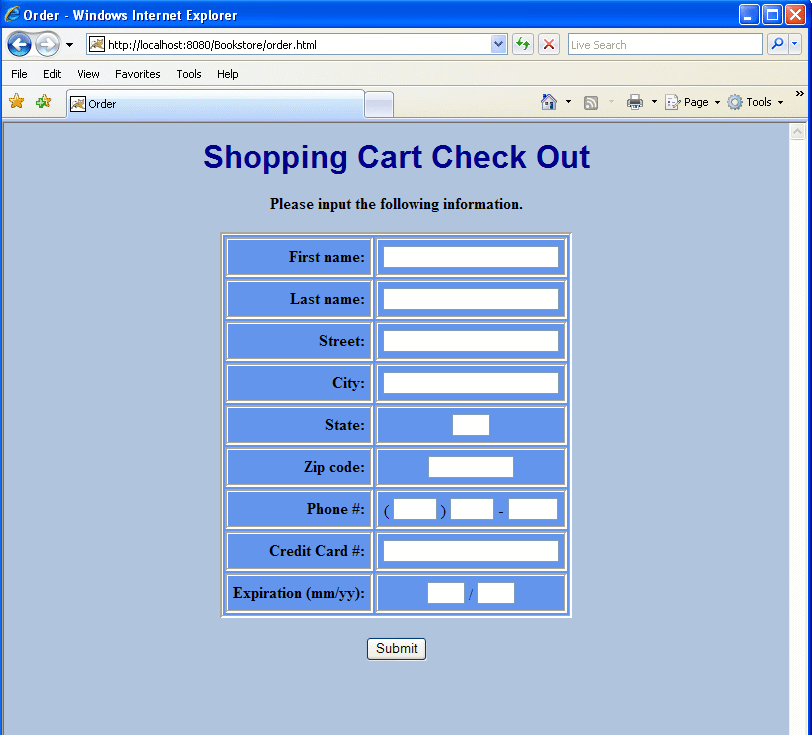The height and width of the screenshot is (735, 812).
Task: Click the Forward navigation arrow
Action: click(x=45, y=44)
